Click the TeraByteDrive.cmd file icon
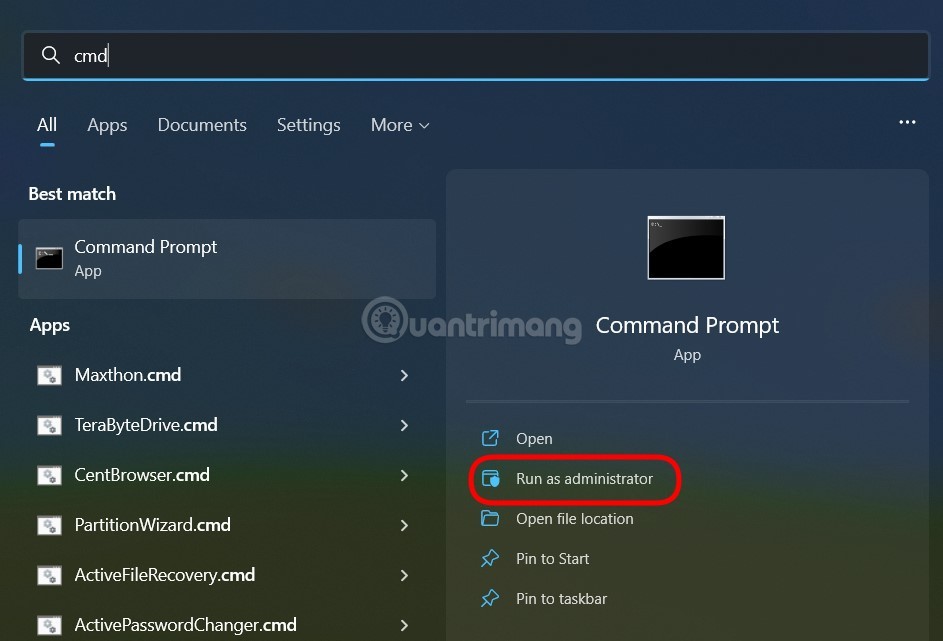Viewport: 943px width, 641px height. click(x=49, y=426)
